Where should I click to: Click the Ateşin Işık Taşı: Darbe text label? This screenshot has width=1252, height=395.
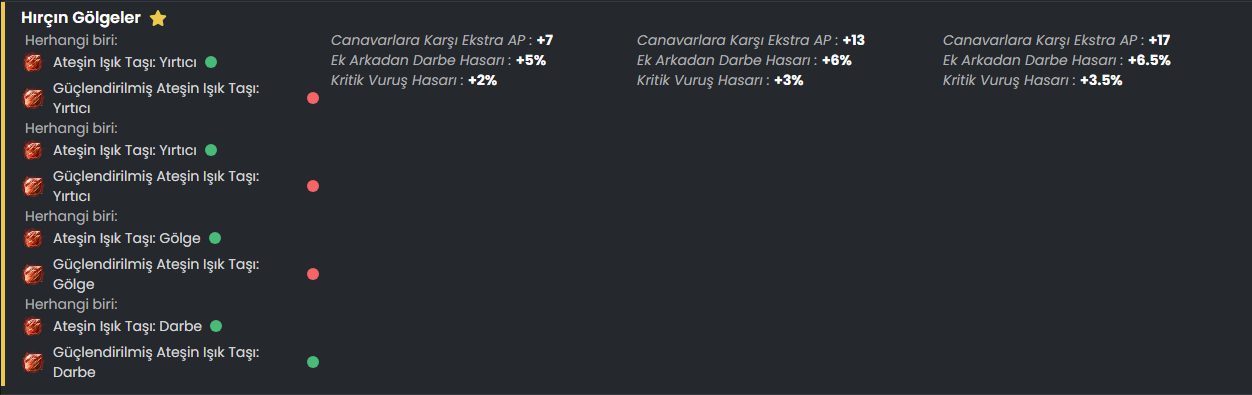tap(127, 326)
